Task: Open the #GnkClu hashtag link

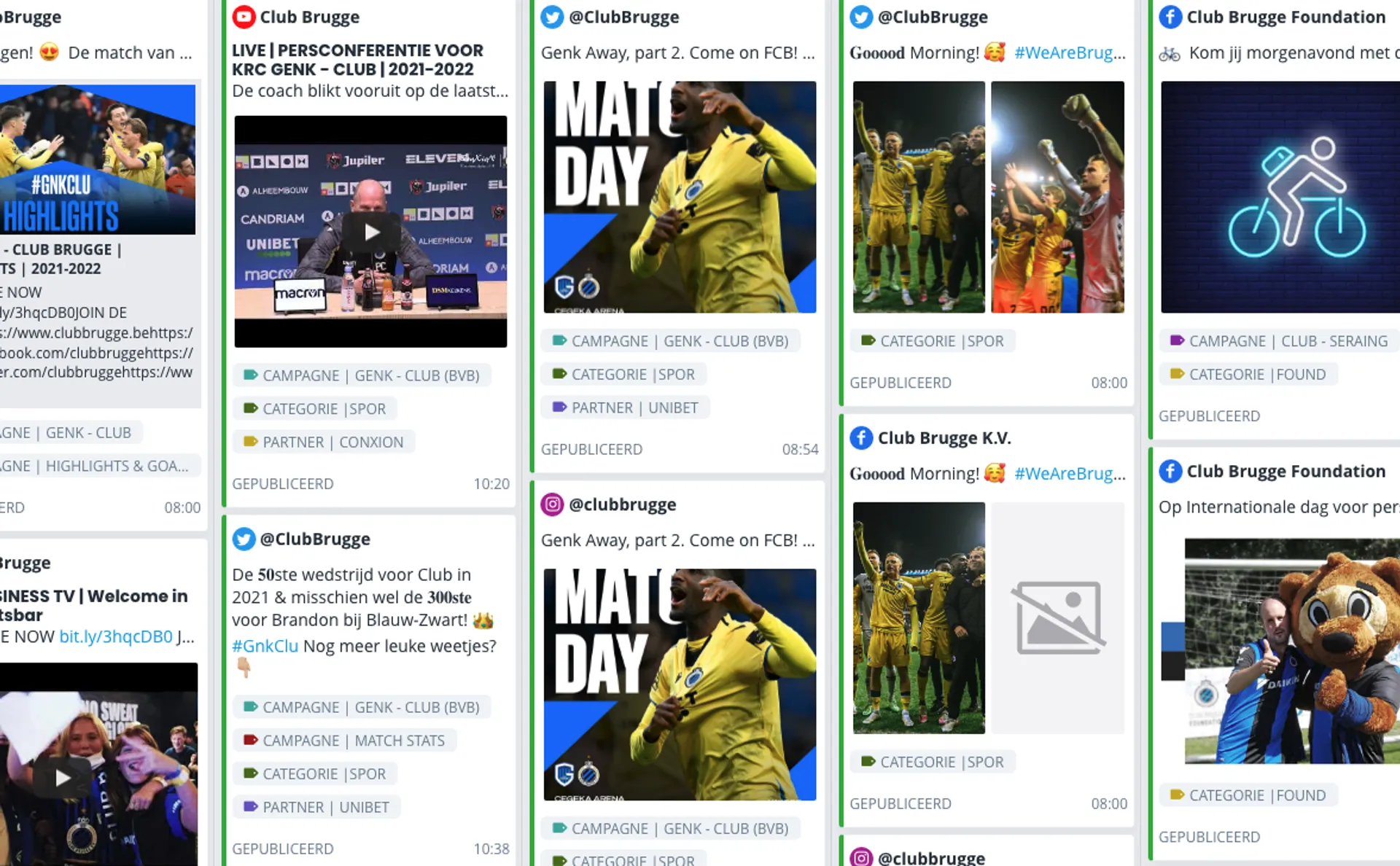Action: (x=265, y=646)
